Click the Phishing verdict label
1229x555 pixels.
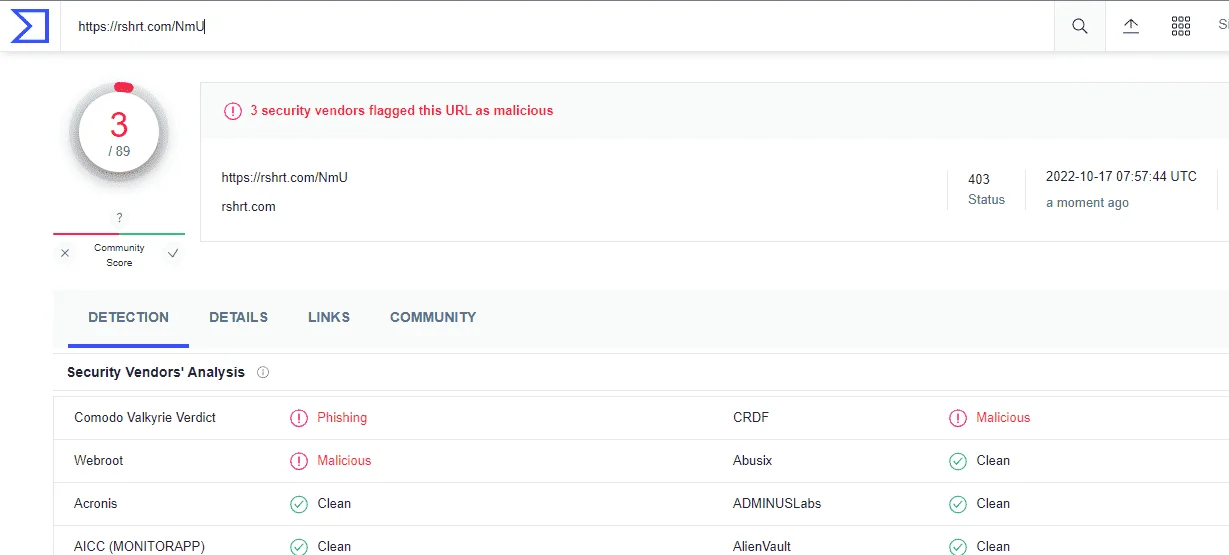pos(342,418)
